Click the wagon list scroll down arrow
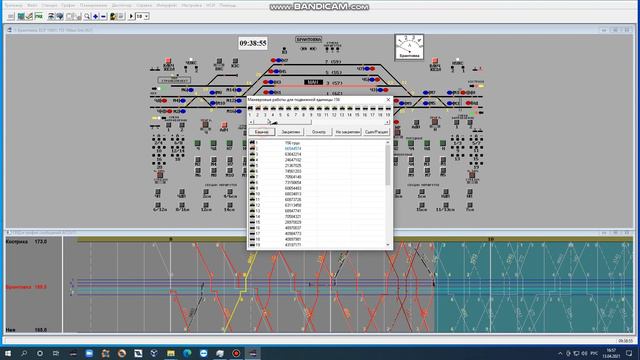This screenshot has width=640, height=360. (388, 245)
